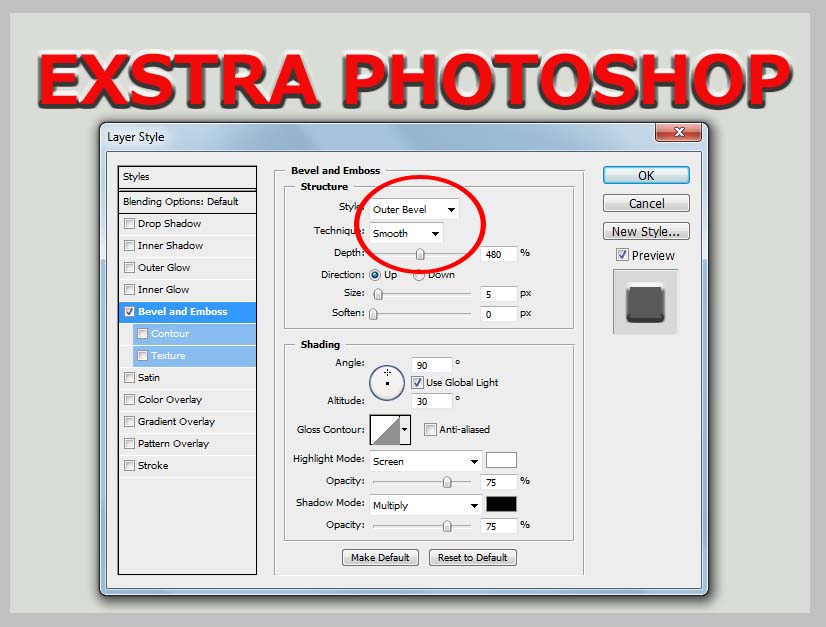This screenshot has width=826, height=627.
Task: Select the Drop Shadow label
Action: [169, 223]
